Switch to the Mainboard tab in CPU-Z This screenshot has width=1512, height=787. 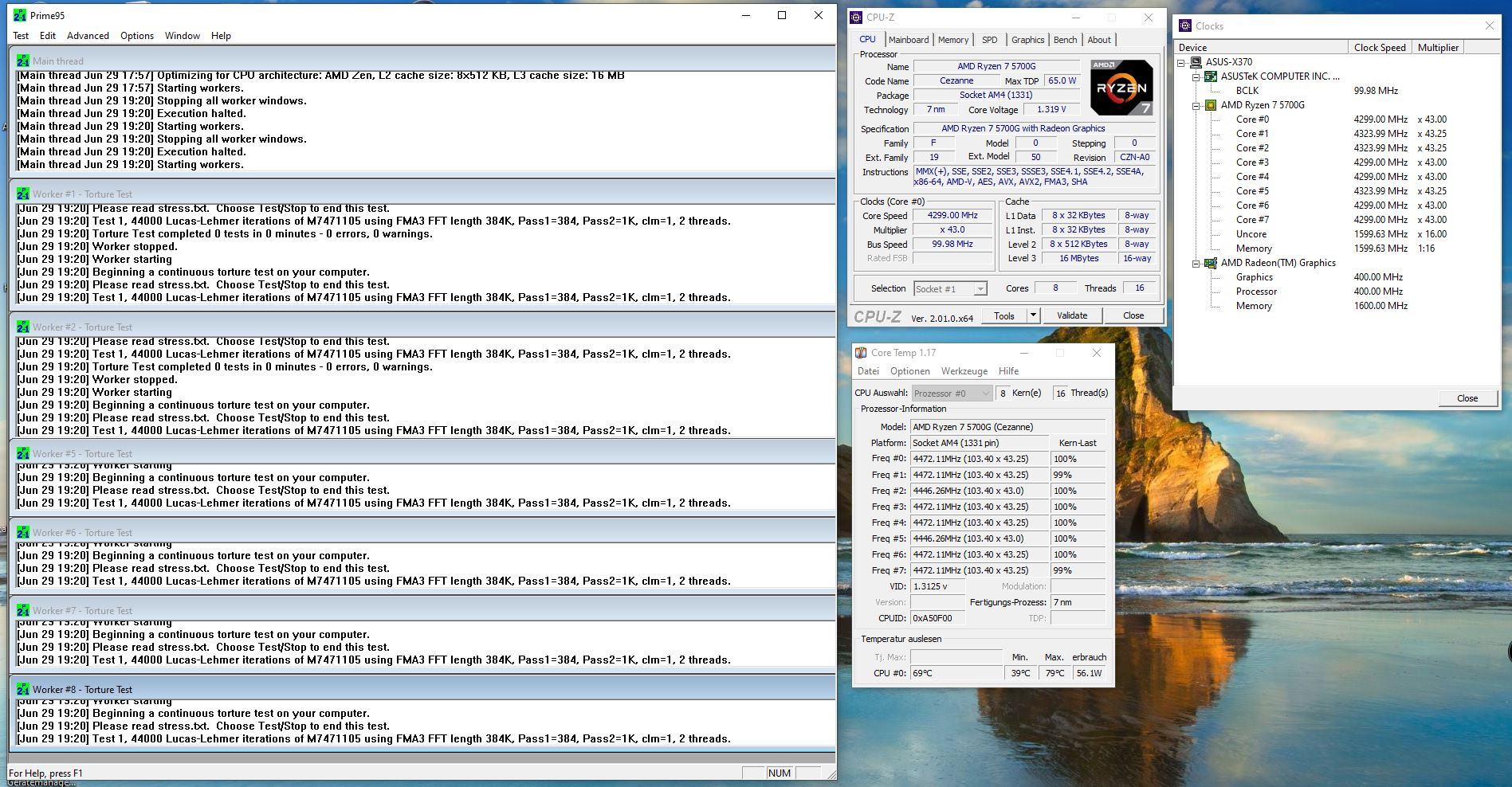[x=909, y=40]
